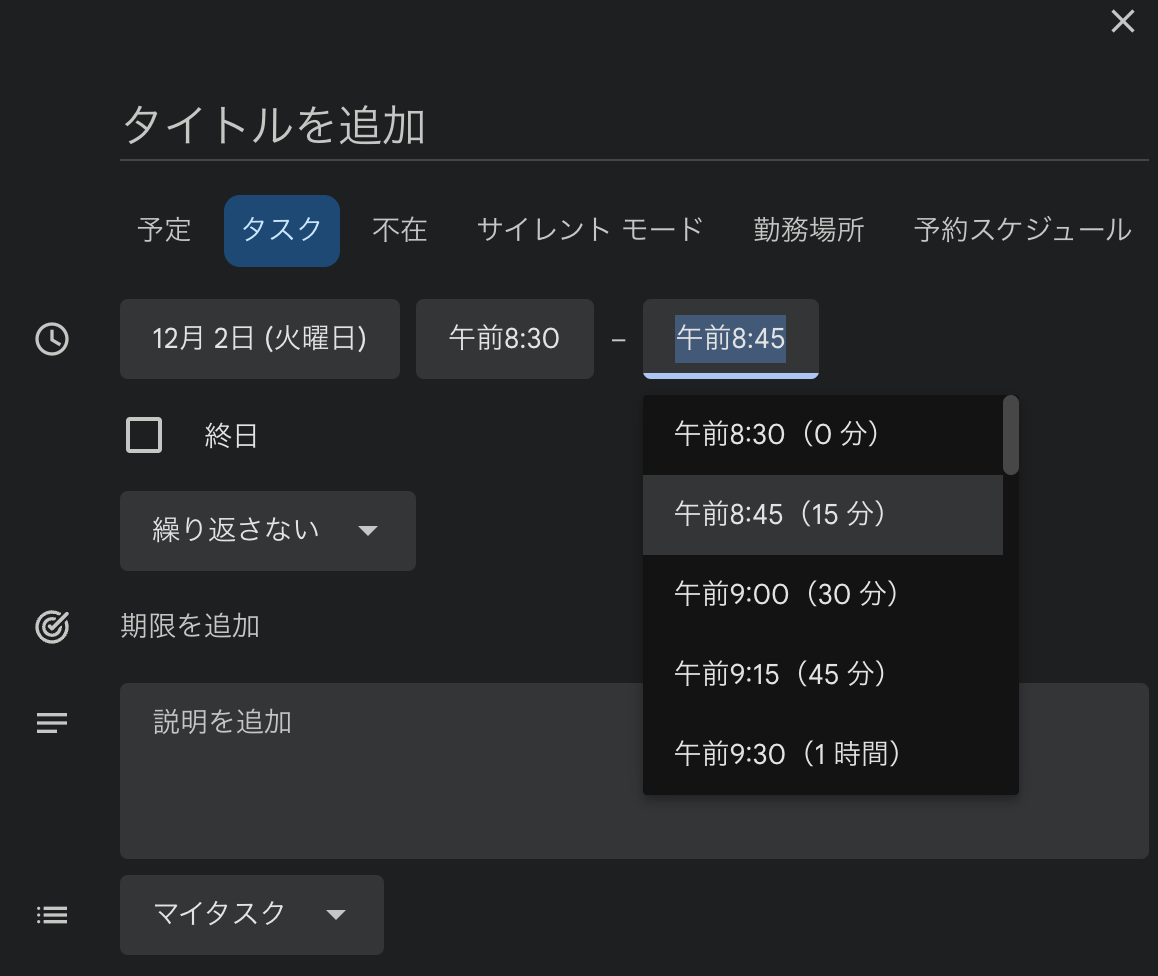Select the タスク tab
Image resolution: width=1158 pixels, height=976 pixels.
coord(281,230)
